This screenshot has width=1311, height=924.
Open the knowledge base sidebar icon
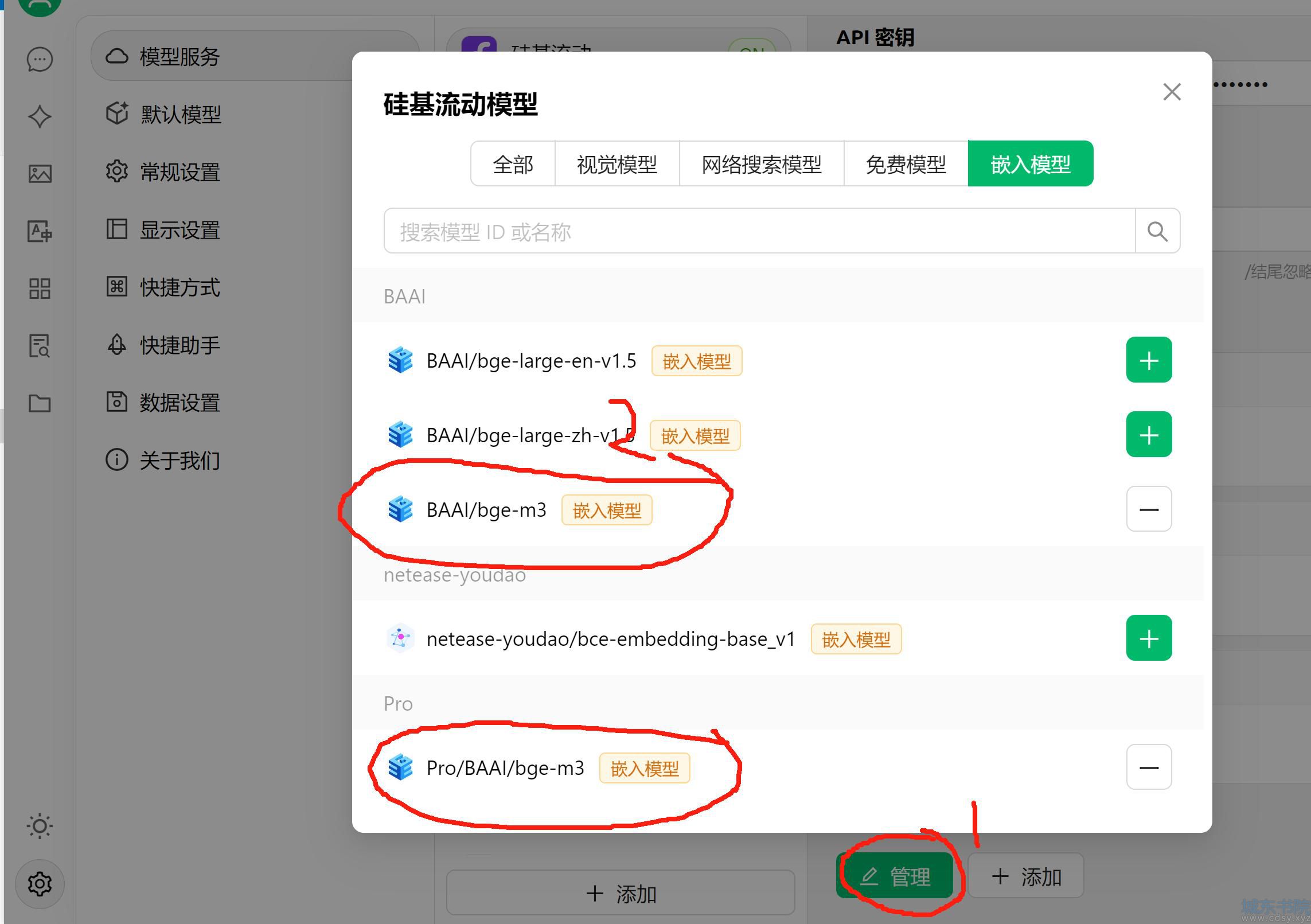pyautogui.click(x=40, y=346)
